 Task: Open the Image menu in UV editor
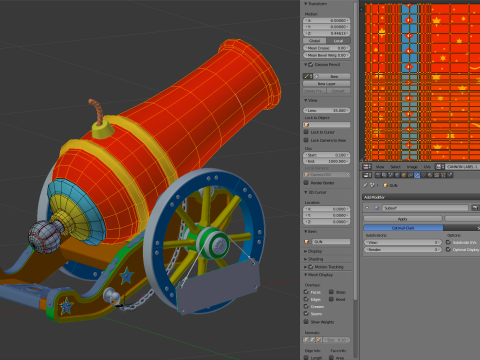click(412, 167)
